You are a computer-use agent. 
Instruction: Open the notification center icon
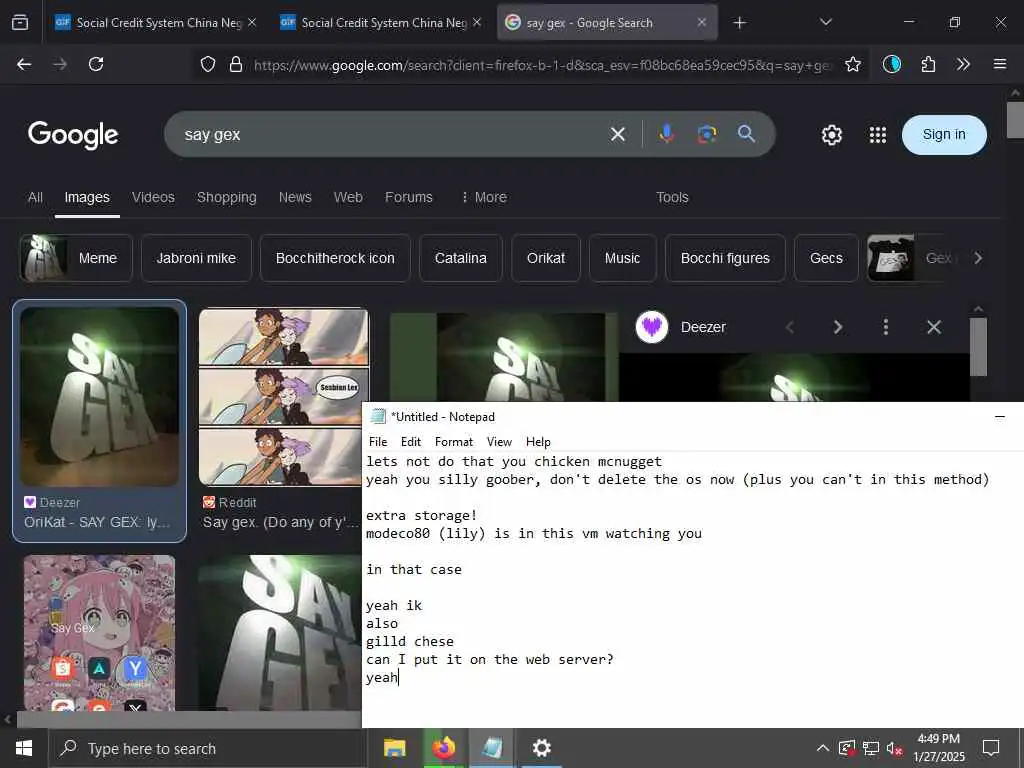point(991,748)
